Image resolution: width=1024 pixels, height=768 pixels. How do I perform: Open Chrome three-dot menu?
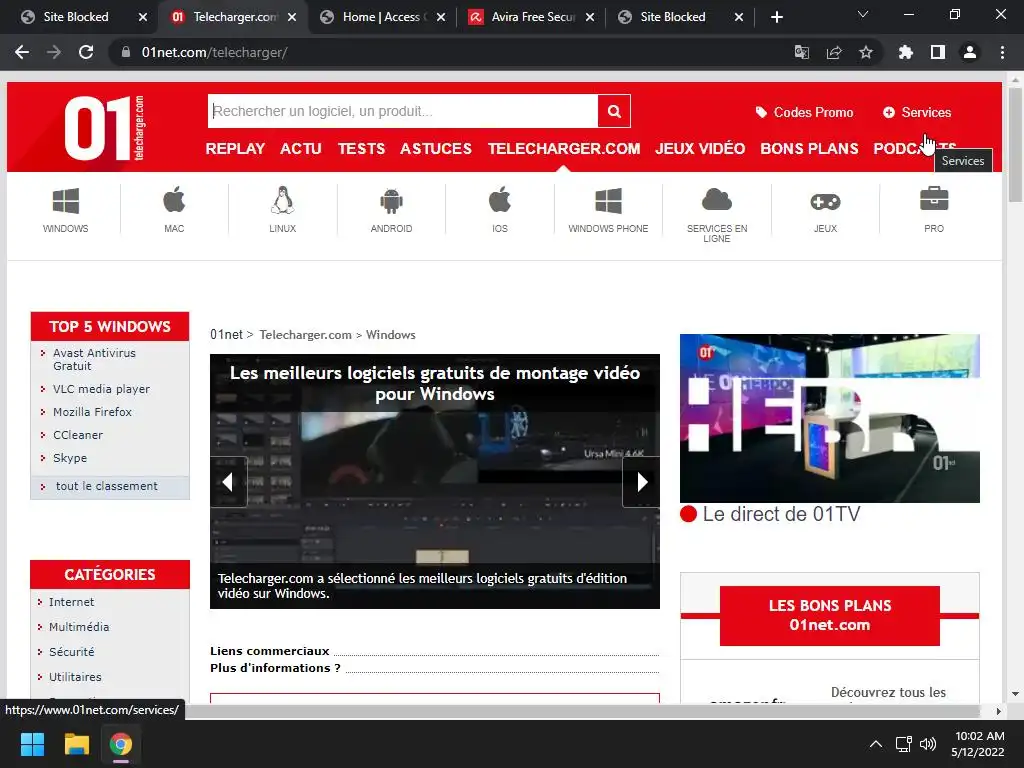click(1002, 52)
